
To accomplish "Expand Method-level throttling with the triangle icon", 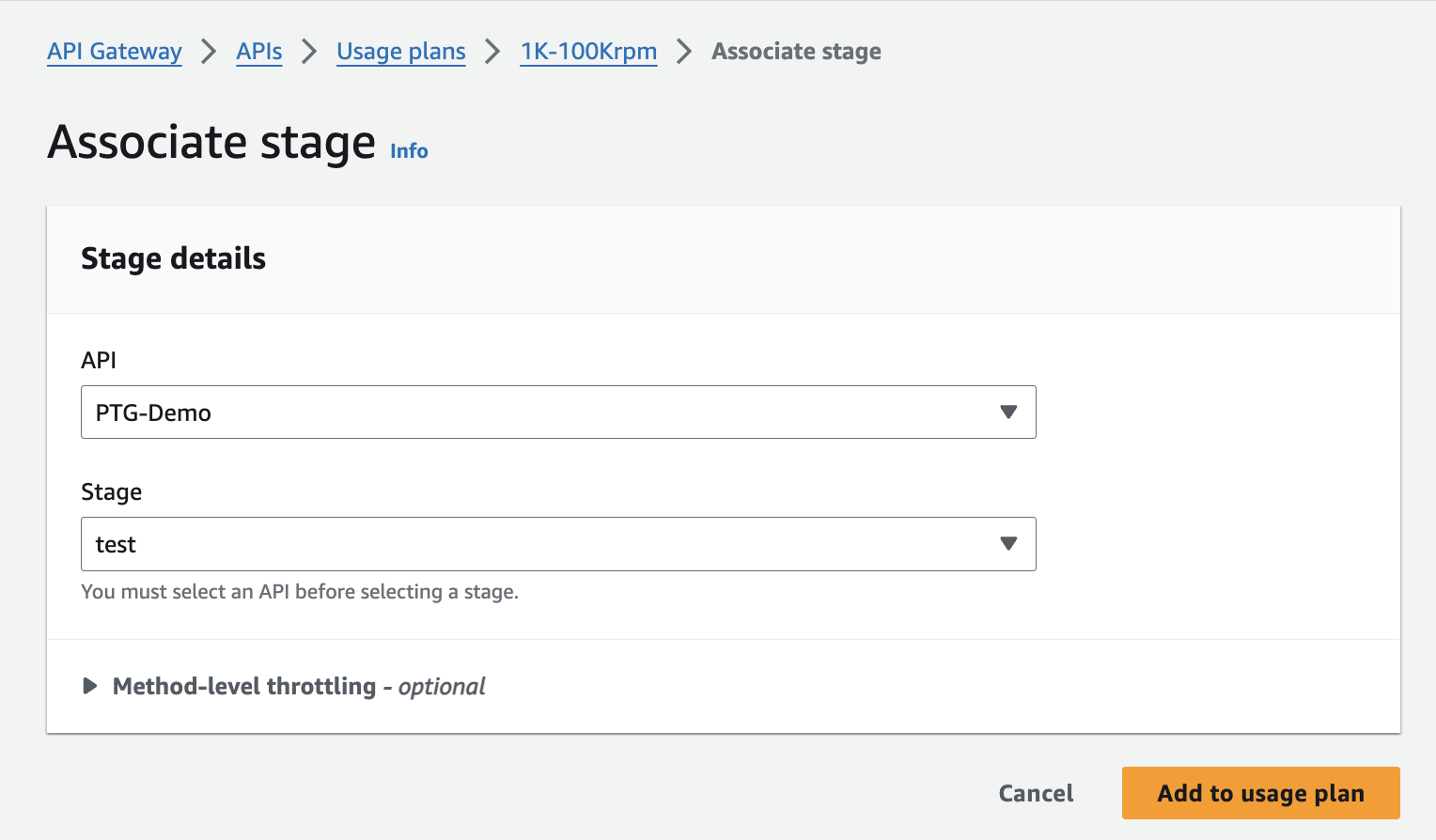I will [90, 686].
